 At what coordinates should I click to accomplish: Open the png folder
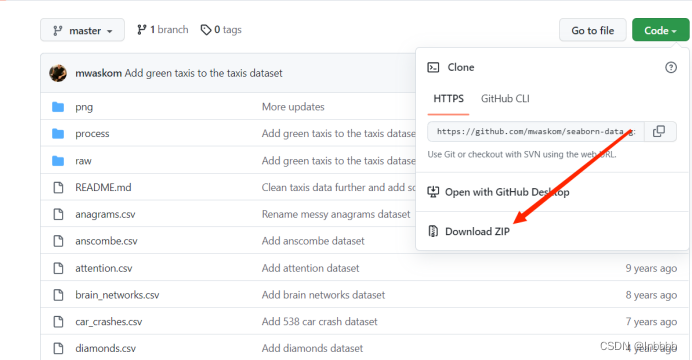tap(84, 107)
